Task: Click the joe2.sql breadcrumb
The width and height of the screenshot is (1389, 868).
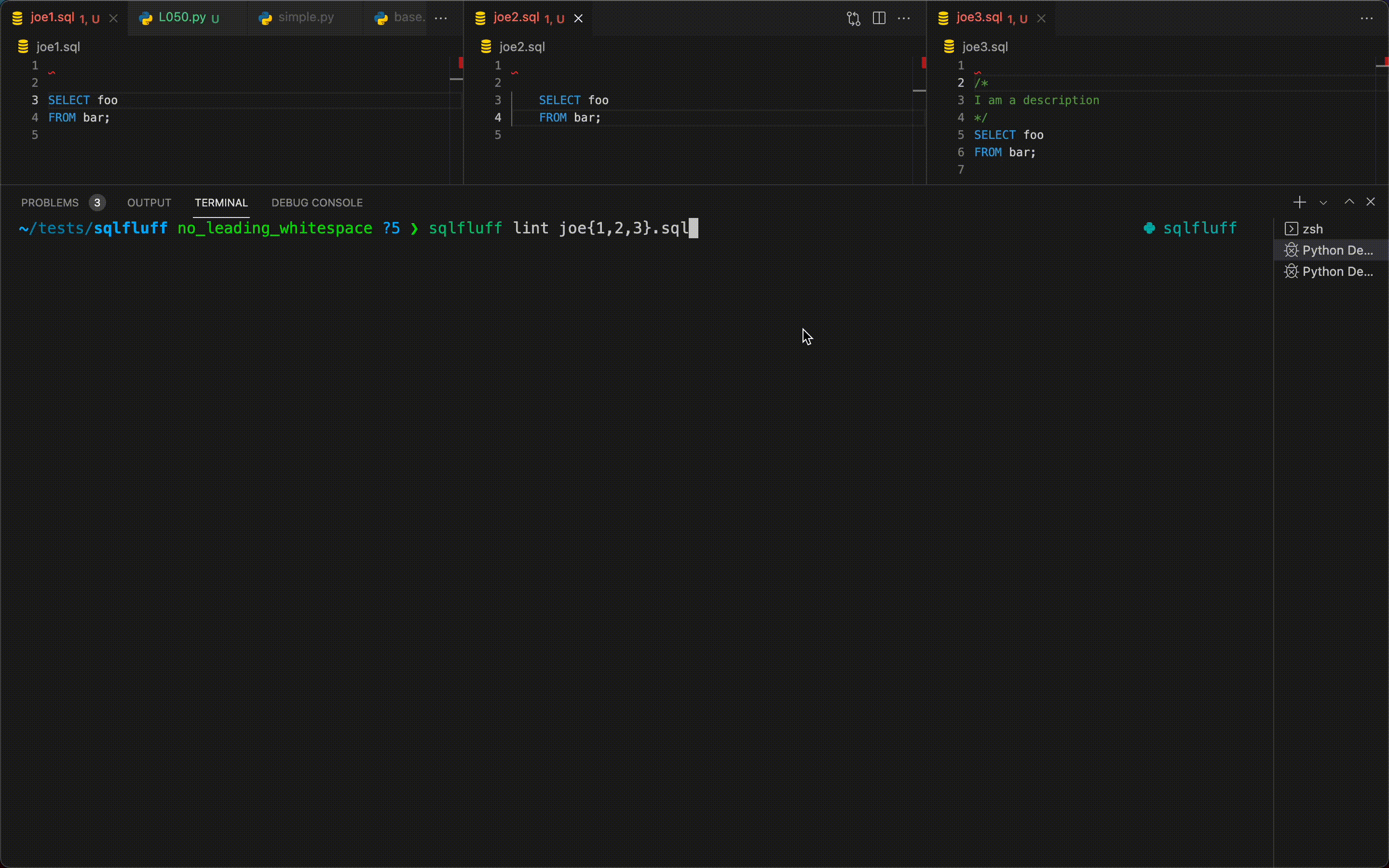Action: pyautogui.click(x=521, y=47)
